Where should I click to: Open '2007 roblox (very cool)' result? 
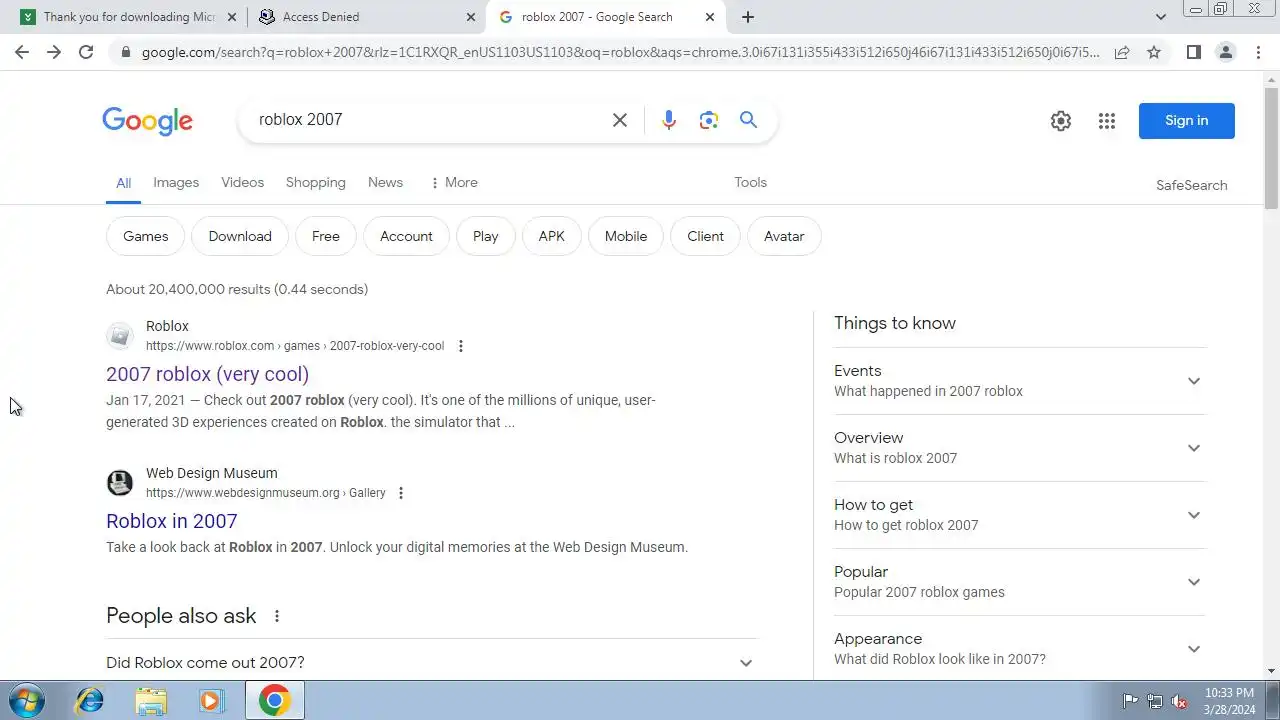click(x=207, y=374)
